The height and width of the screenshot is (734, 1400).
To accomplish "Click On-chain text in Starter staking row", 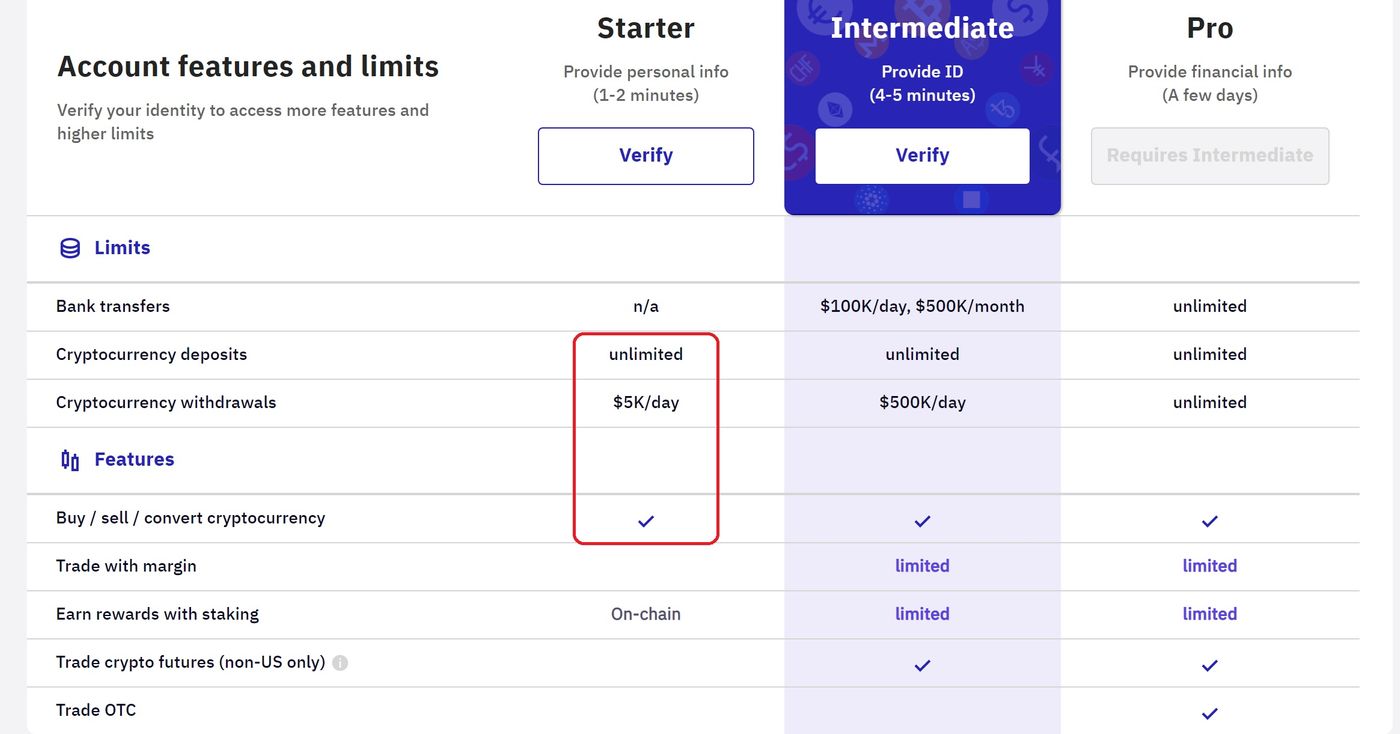I will click(x=646, y=614).
